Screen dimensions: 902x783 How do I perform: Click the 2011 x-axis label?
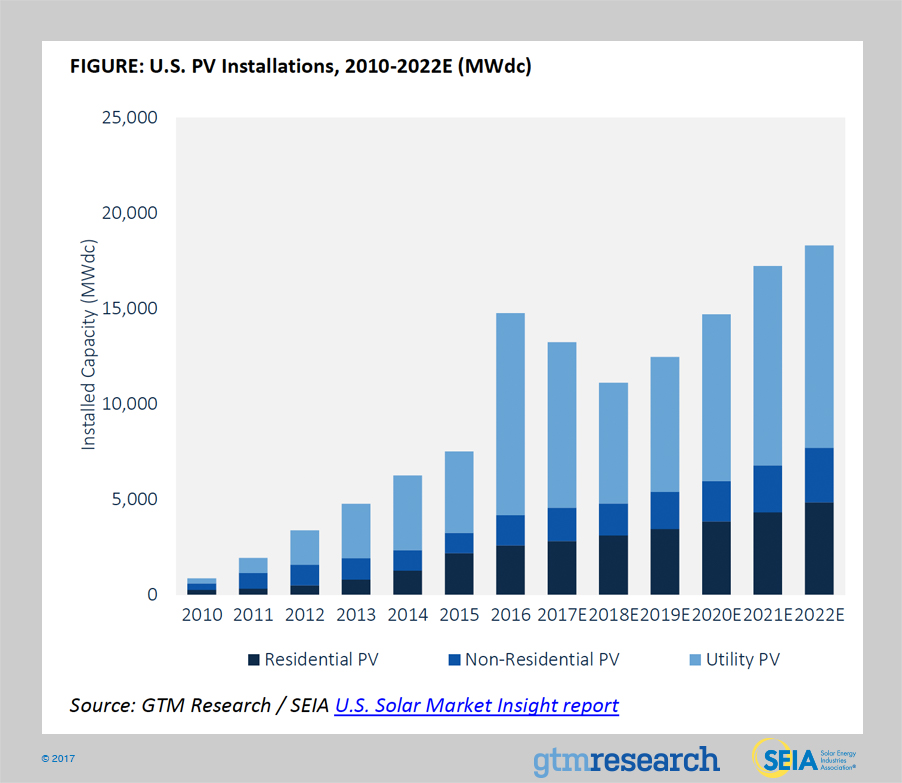pos(253,615)
